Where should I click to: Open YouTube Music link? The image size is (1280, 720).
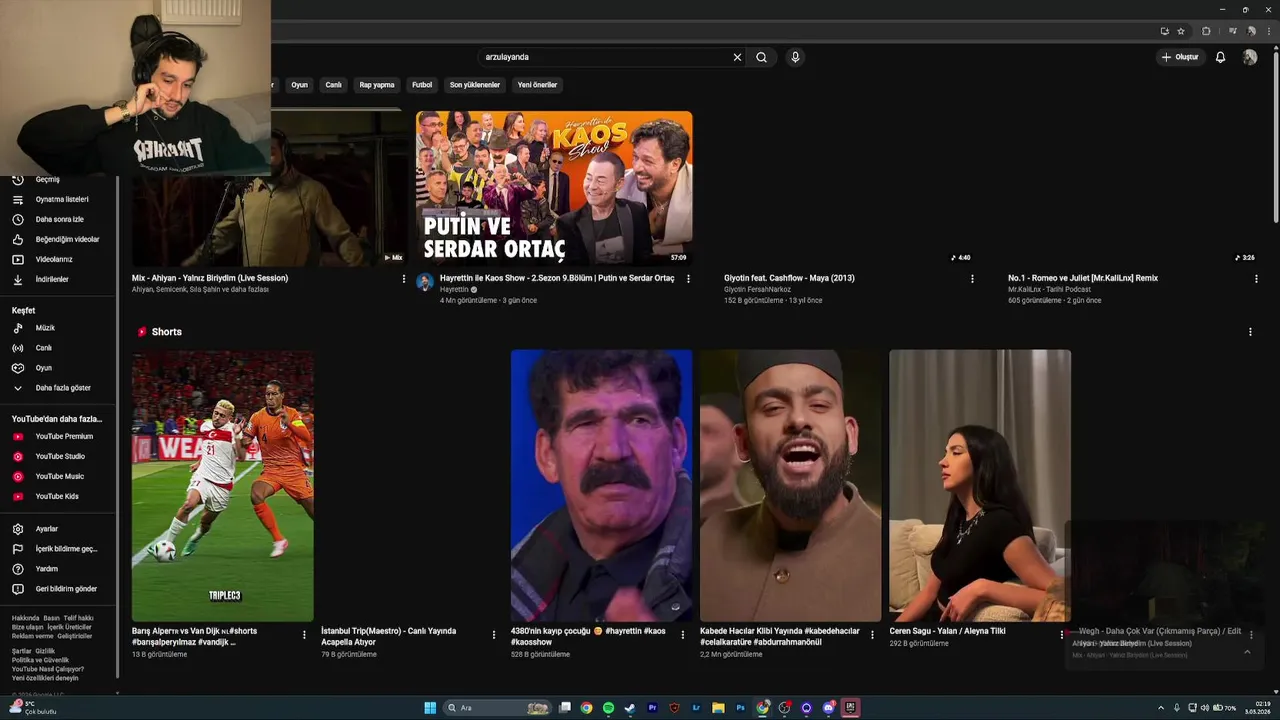pyautogui.click(x=60, y=476)
